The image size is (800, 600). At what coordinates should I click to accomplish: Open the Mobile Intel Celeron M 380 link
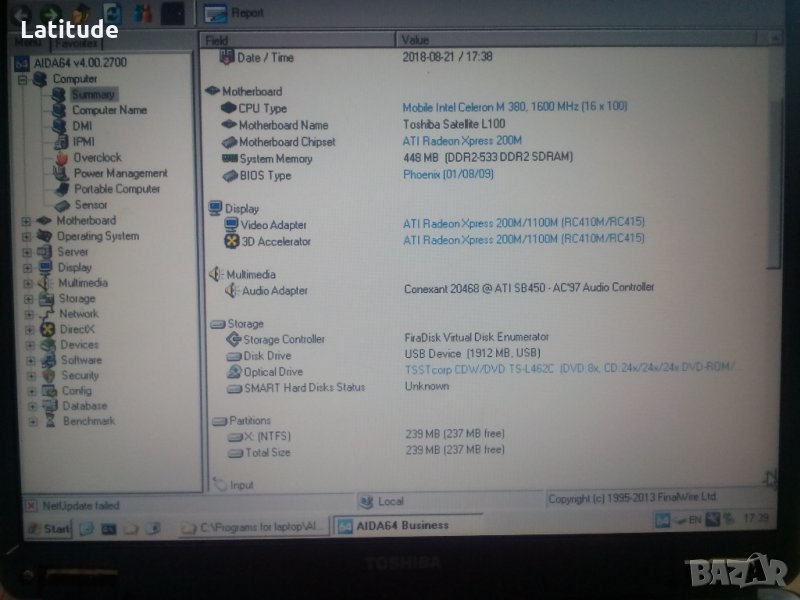pyautogui.click(x=514, y=107)
